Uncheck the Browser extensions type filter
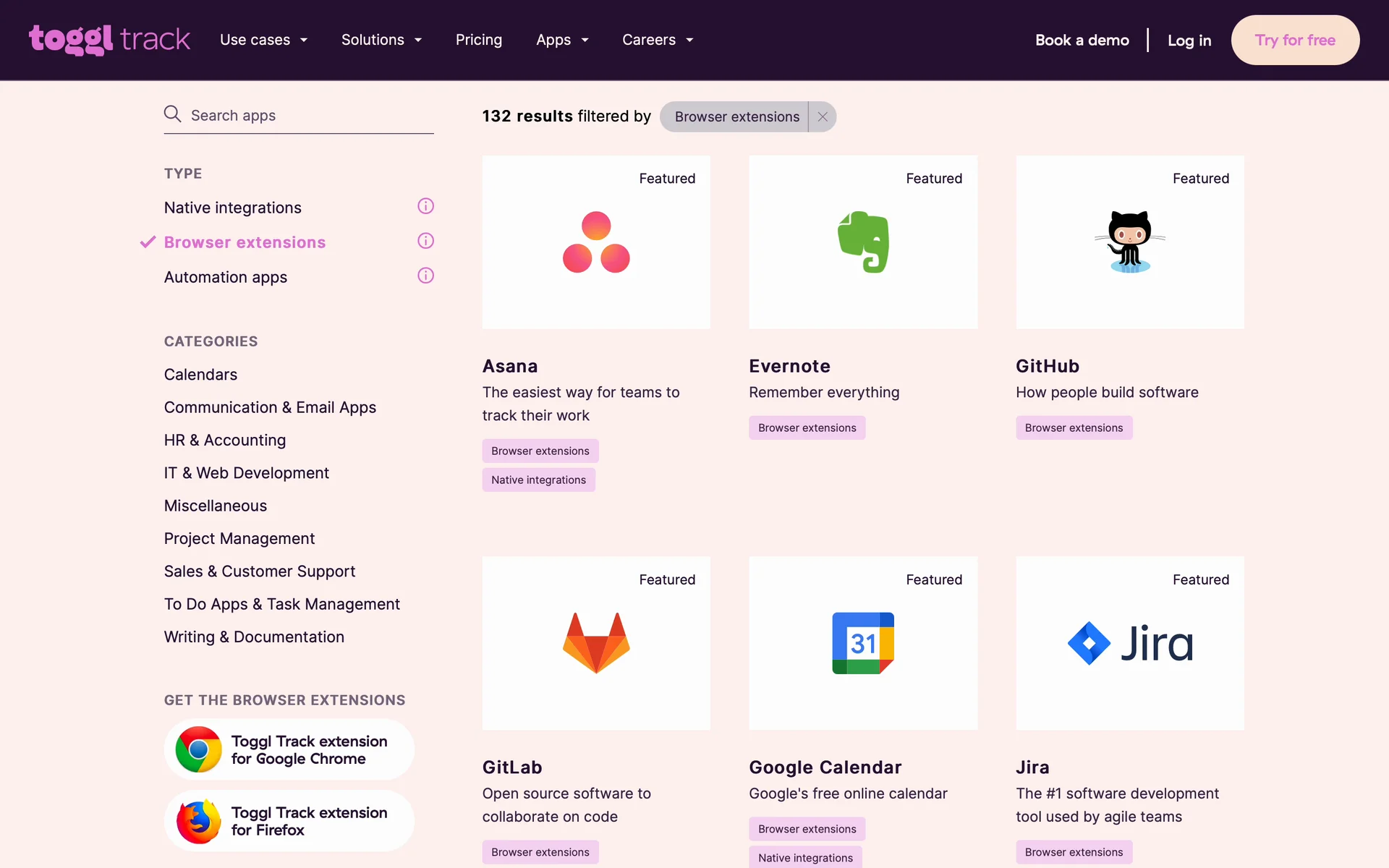Viewport: 1389px width, 868px height. coord(245,242)
